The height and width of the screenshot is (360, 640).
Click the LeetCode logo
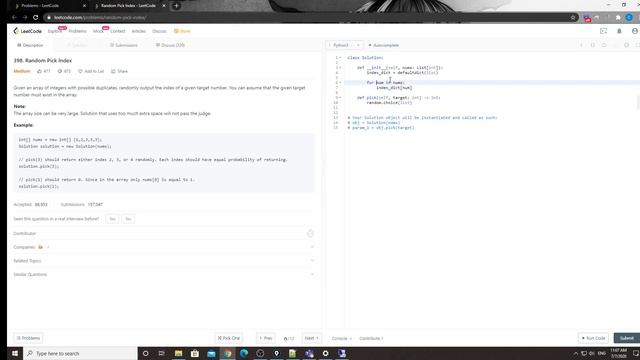pyautogui.click(x=27, y=31)
